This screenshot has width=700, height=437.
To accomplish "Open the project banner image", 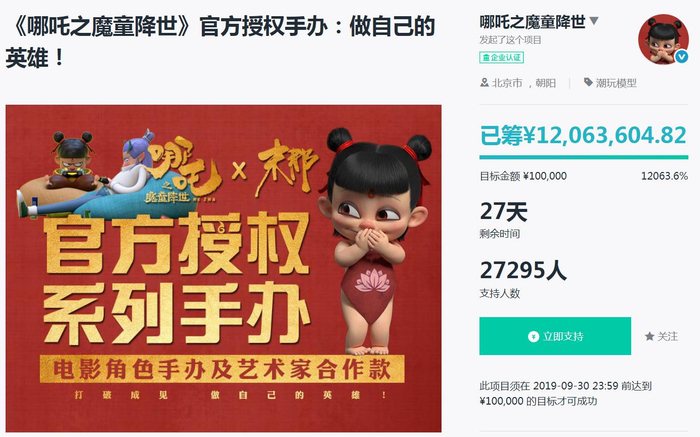I will [224, 268].
